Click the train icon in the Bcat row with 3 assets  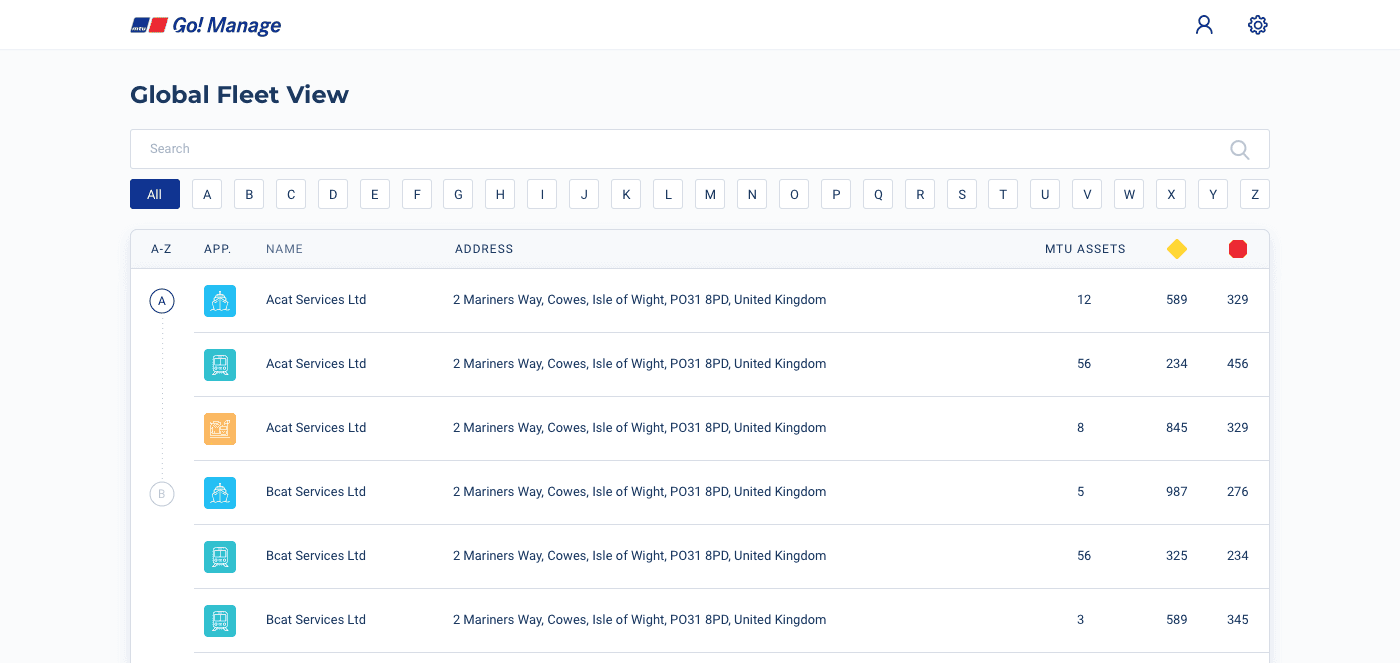(x=220, y=621)
